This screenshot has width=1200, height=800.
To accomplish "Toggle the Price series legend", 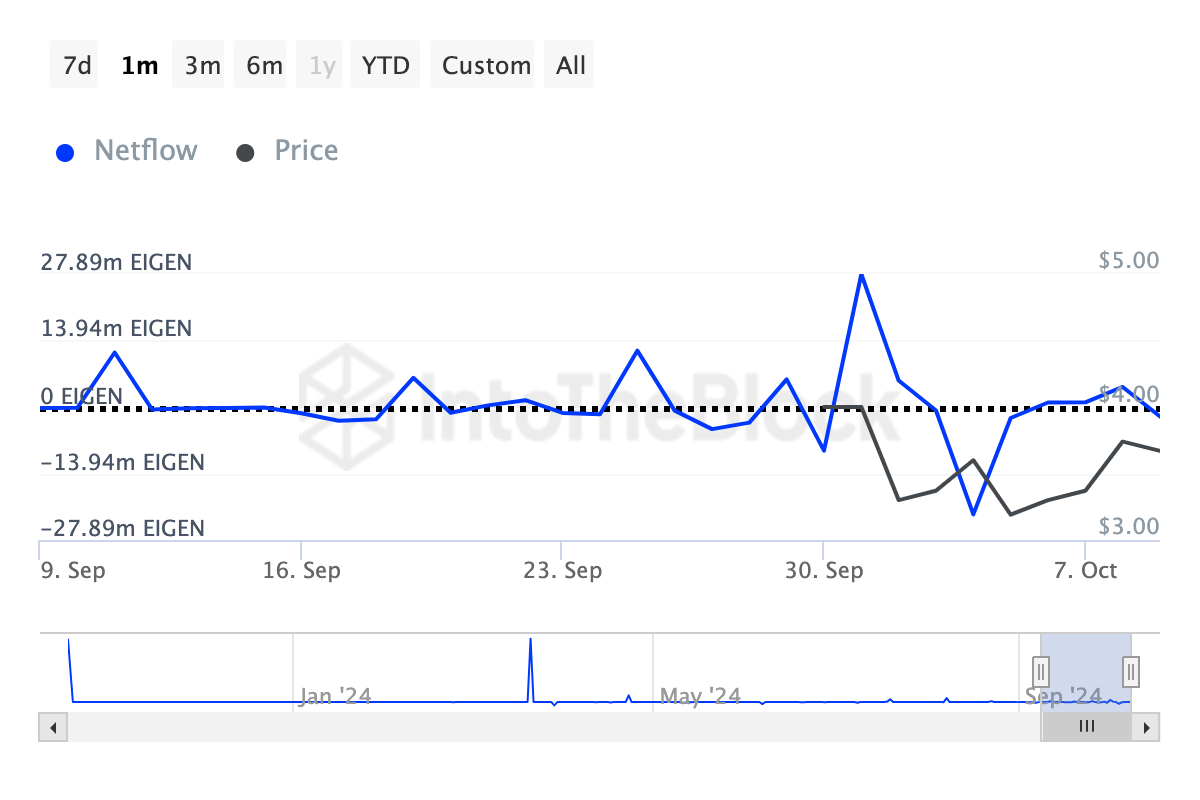I will pos(306,151).
